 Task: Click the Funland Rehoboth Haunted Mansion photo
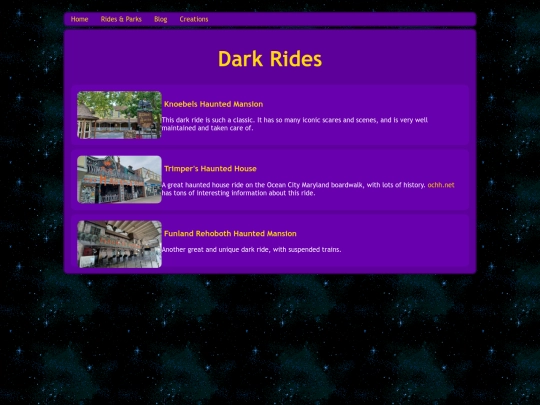tap(119, 244)
